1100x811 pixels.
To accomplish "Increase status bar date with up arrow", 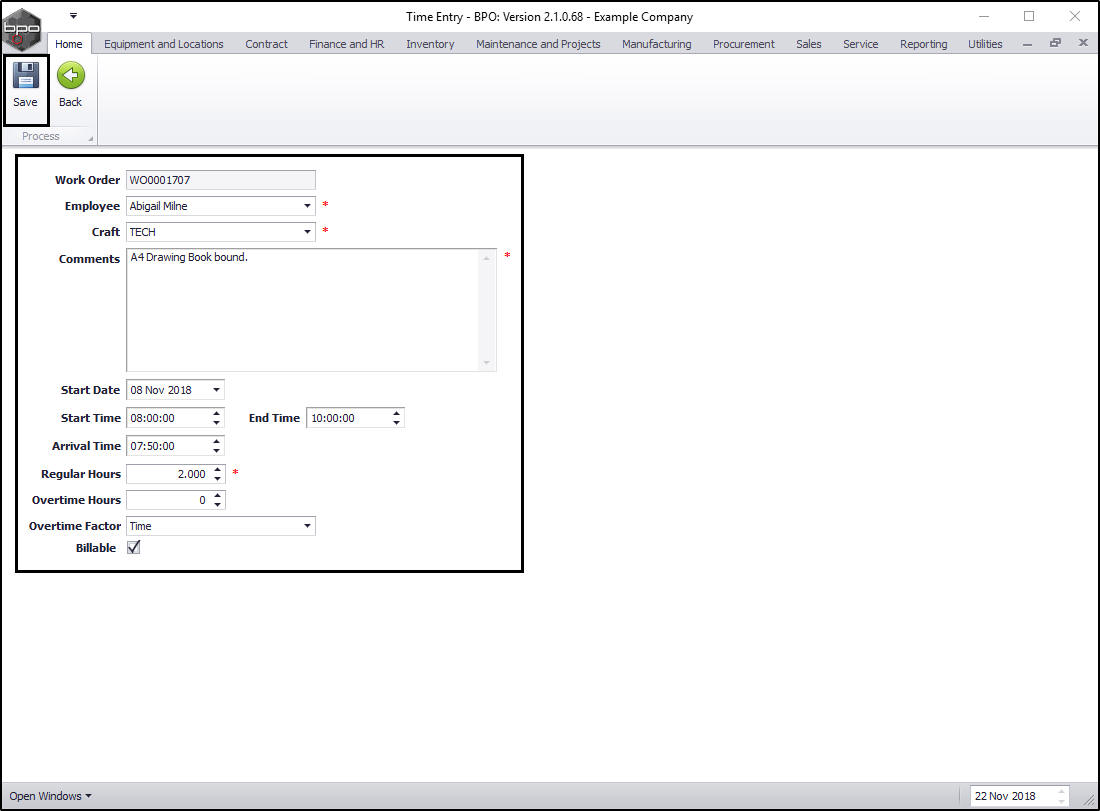I will pyautogui.click(x=1061, y=792).
